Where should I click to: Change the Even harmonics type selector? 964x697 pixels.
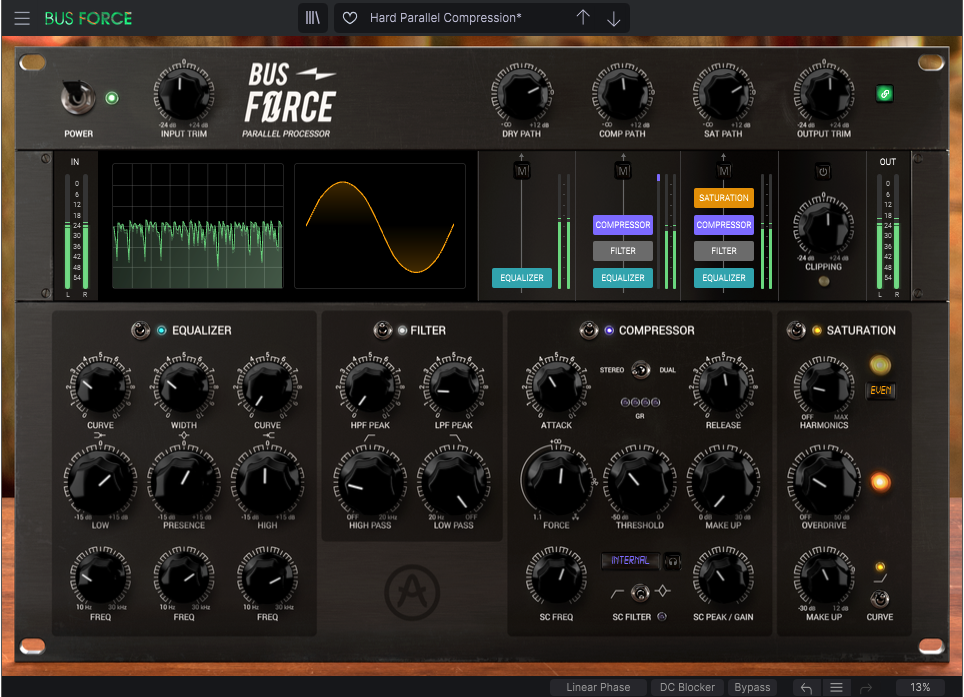pyautogui.click(x=880, y=391)
